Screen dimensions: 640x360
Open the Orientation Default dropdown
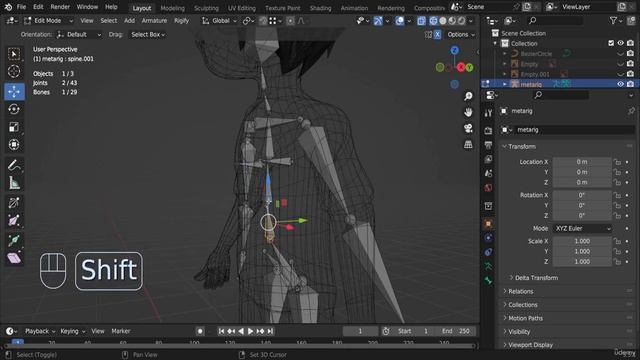click(x=79, y=35)
